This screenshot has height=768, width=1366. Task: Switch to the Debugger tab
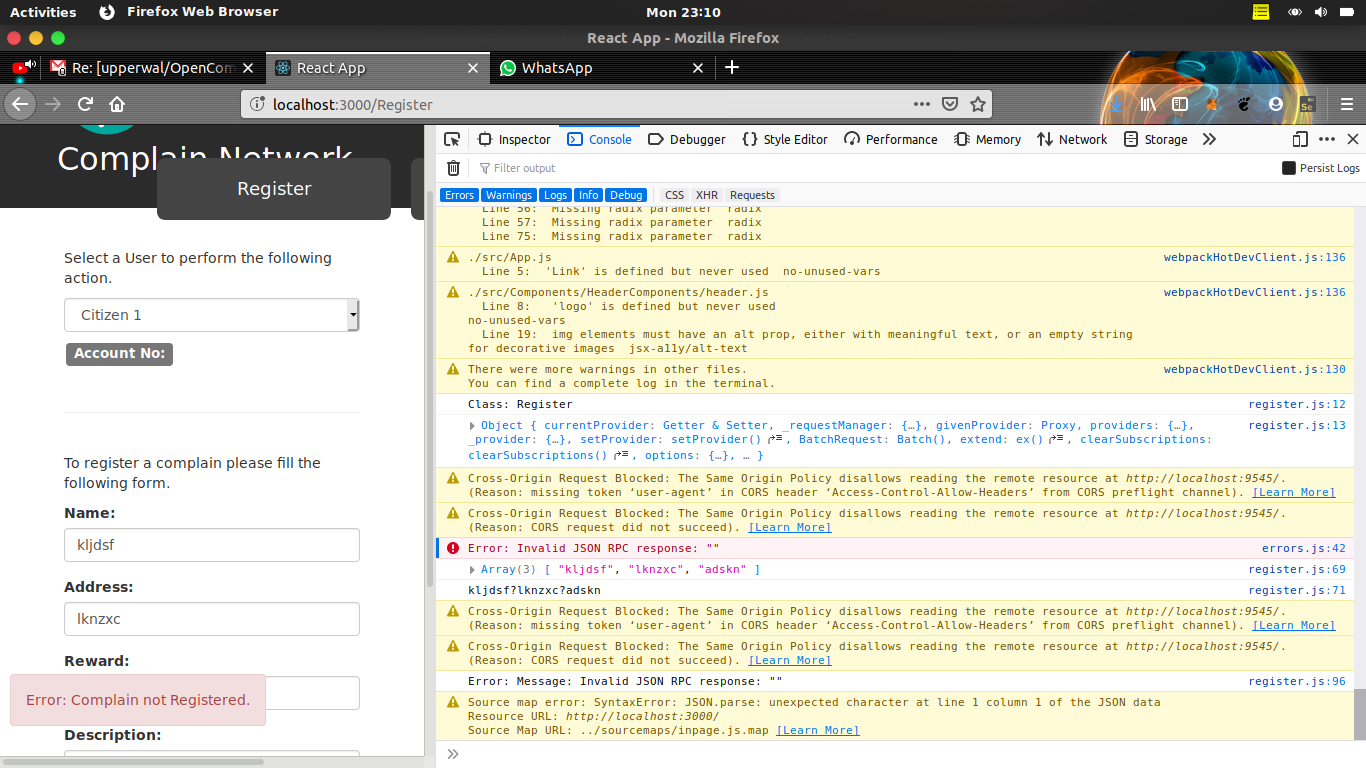[686, 139]
